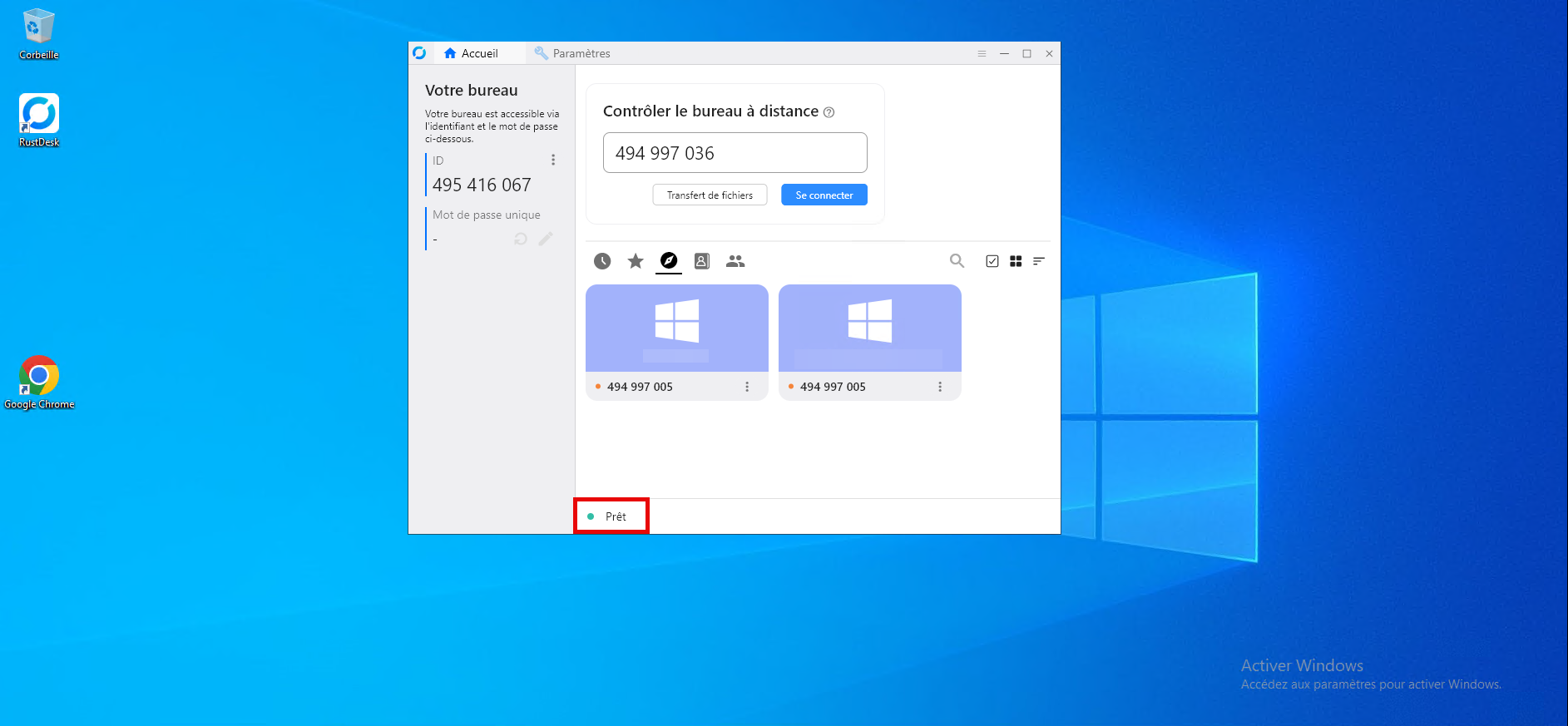1568x726 pixels.
Task: Select the discovered peers compass icon
Action: pyautogui.click(x=669, y=261)
